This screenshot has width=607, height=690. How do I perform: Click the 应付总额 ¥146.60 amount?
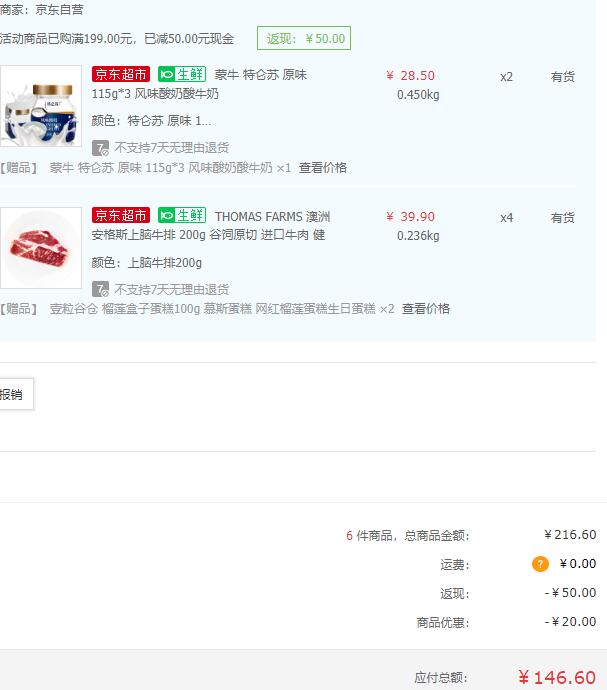(x=557, y=678)
